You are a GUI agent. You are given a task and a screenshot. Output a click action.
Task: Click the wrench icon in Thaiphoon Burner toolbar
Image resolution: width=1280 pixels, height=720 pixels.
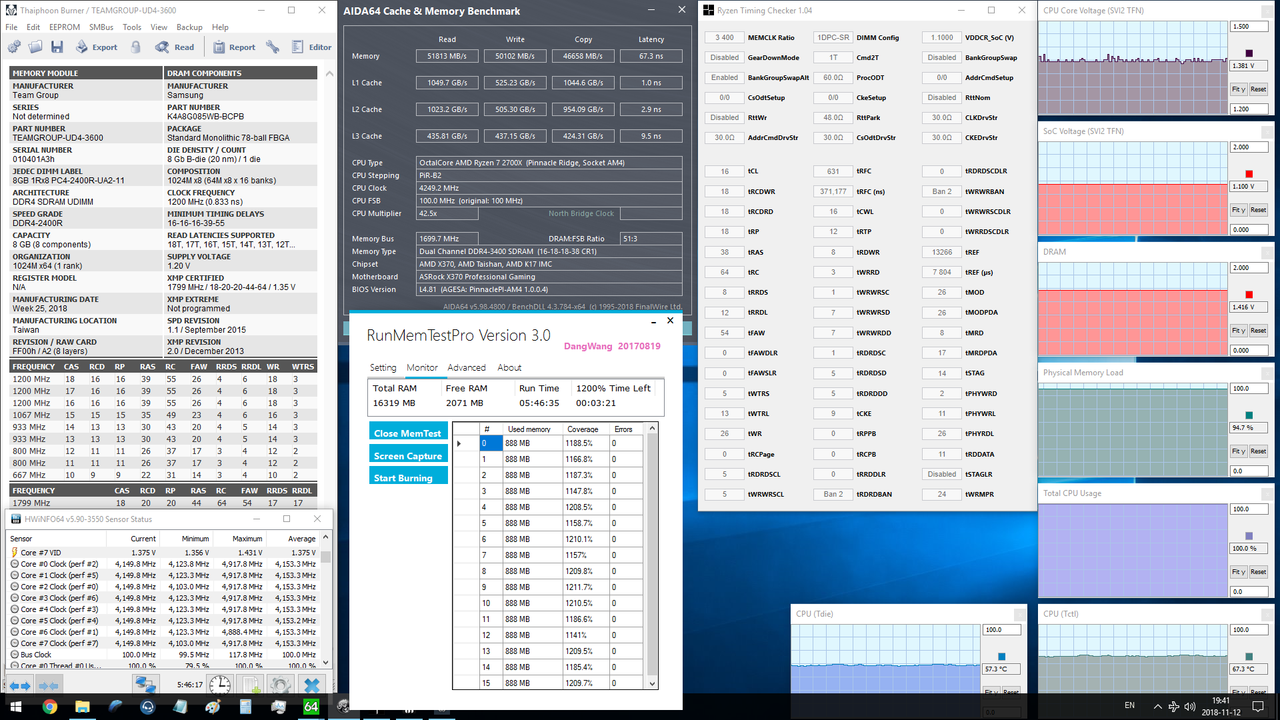(x=273, y=47)
